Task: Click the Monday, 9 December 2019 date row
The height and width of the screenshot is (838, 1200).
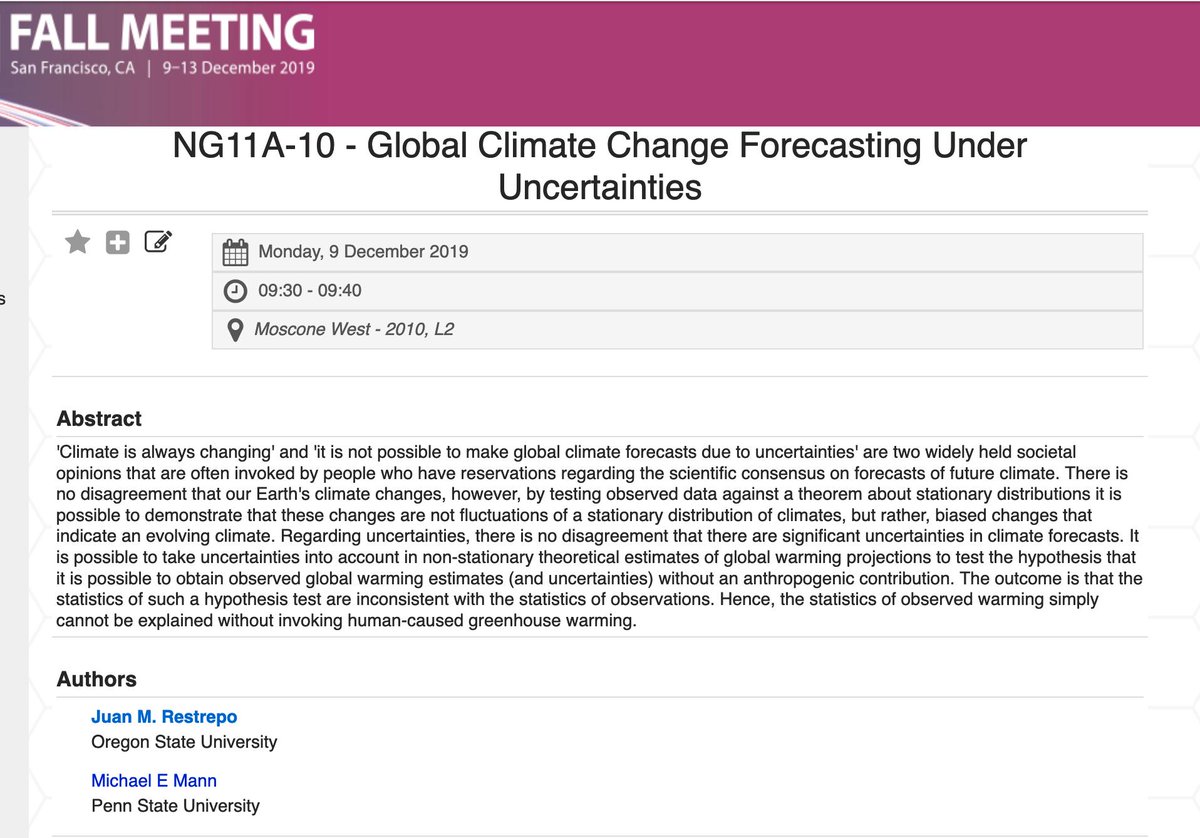Action: [677, 251]
